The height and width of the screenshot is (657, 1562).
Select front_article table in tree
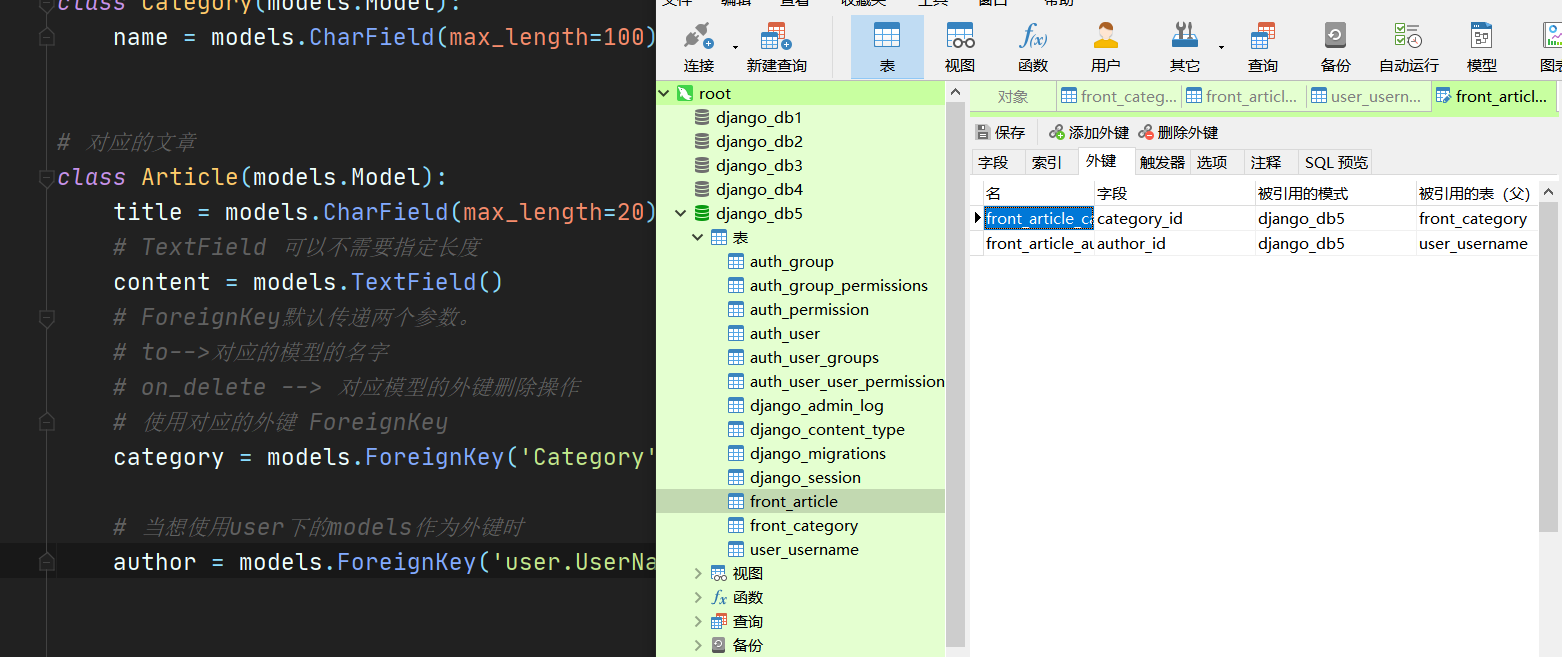[794, 502]
